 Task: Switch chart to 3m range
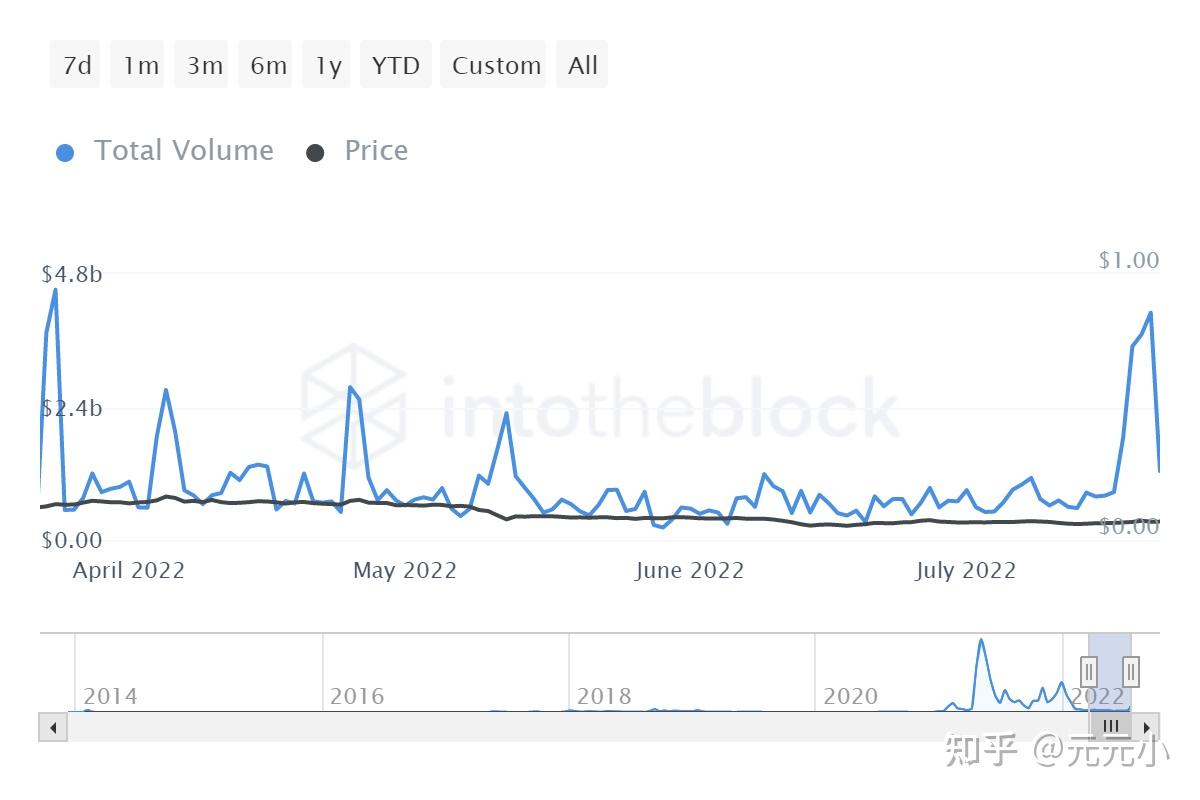(x=203, y=65)
